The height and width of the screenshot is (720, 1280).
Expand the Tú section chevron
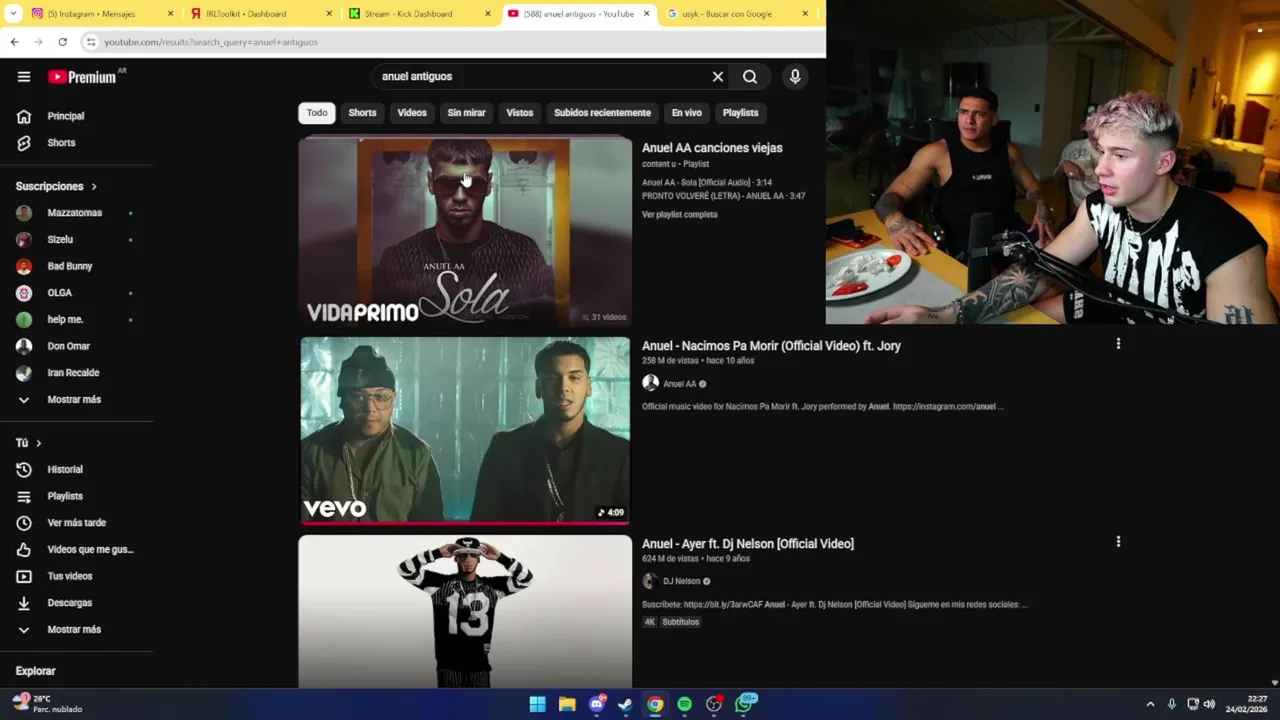tap(39, 443)
